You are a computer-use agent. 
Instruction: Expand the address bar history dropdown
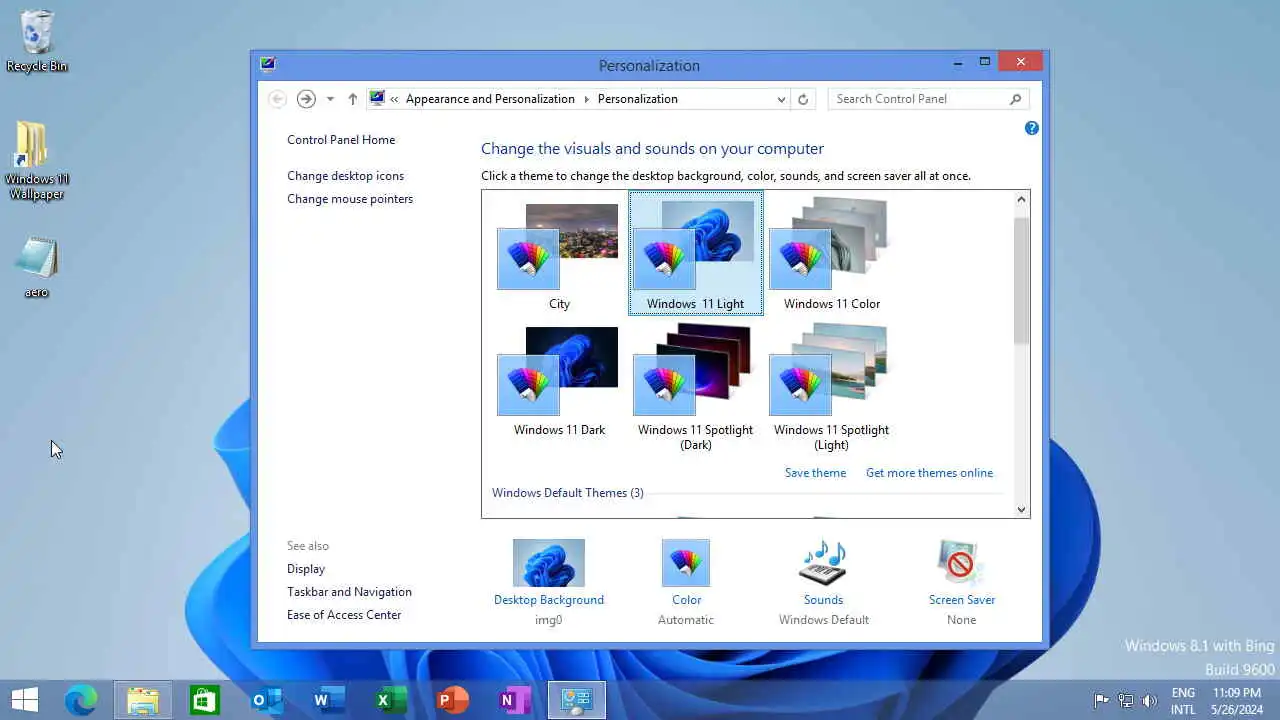coord(781,99)
